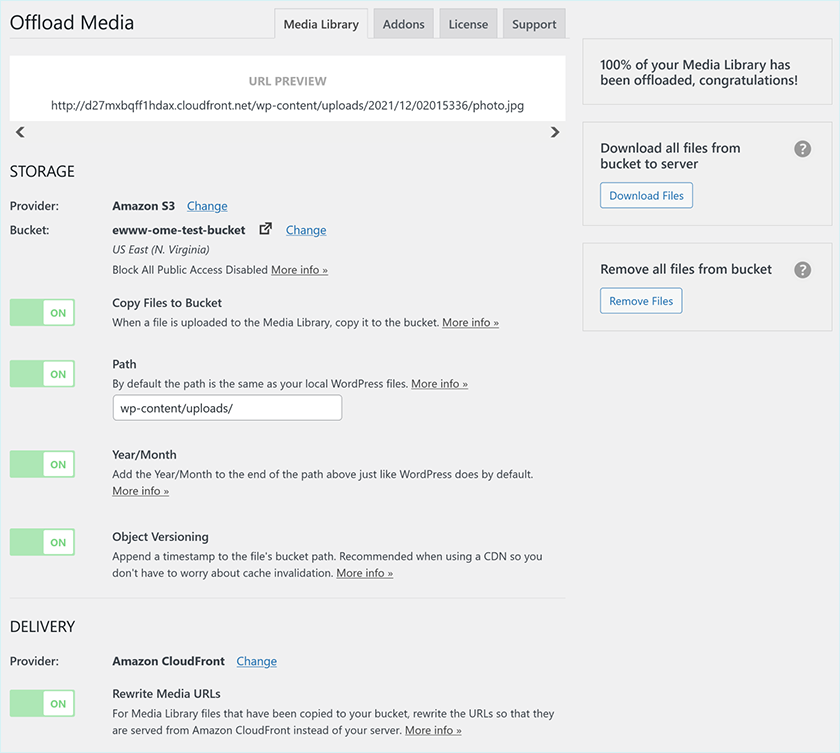Click the left arrow to view previous URL preview
This screenshot has height=753, width=840.
point(20,131)
